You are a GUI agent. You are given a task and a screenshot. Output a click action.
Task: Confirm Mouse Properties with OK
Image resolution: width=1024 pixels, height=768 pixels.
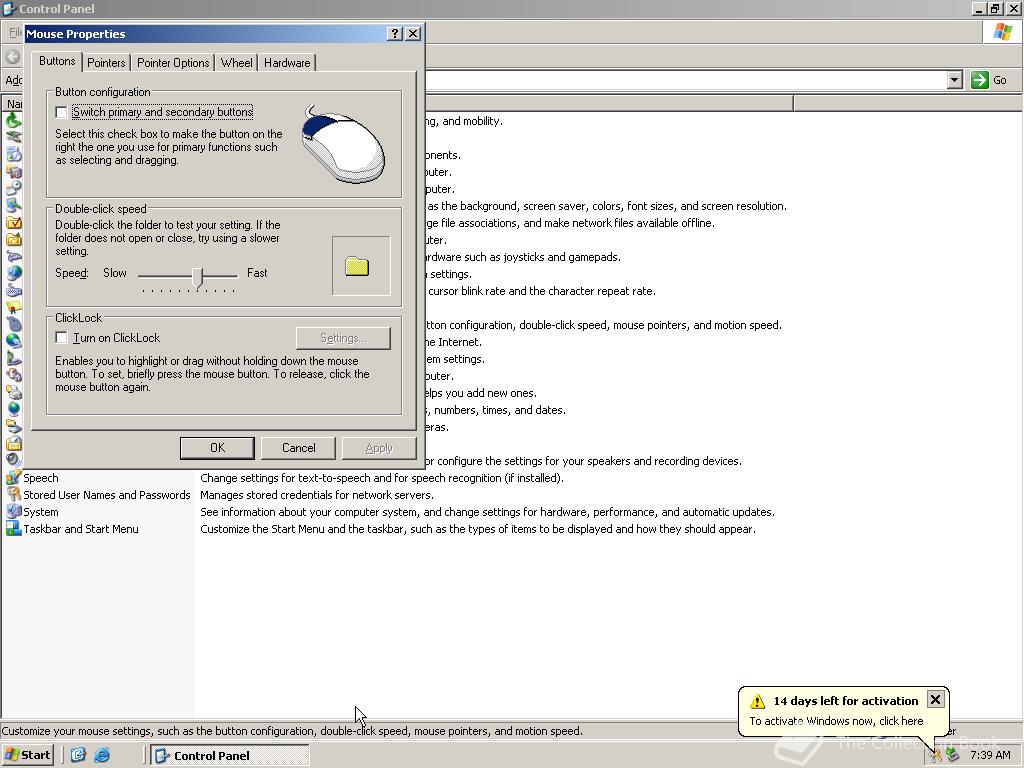pos(217,448)
